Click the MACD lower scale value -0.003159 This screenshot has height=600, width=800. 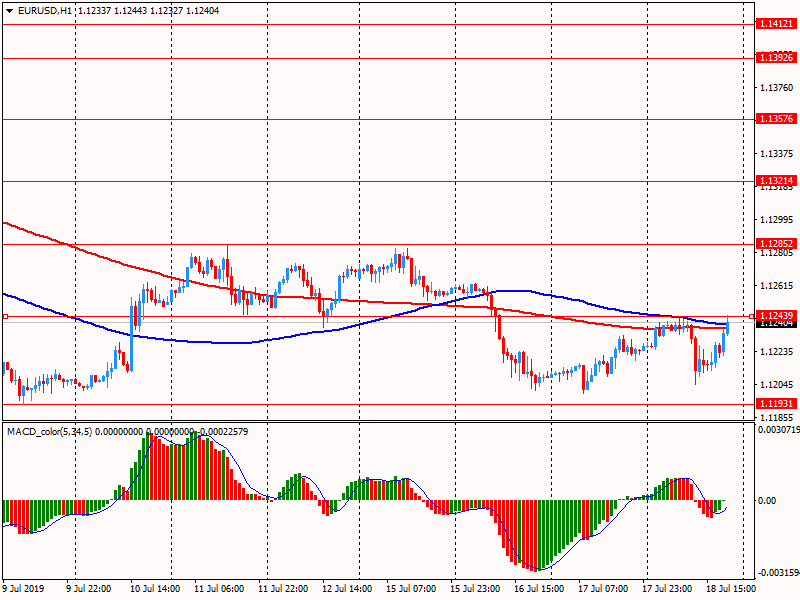point(779,572)
